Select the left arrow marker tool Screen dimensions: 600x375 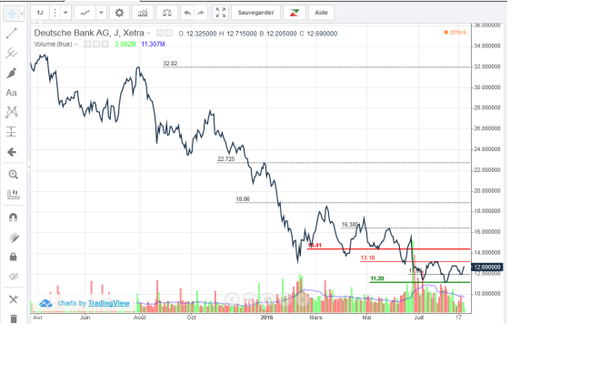click(x=11, y=152)
